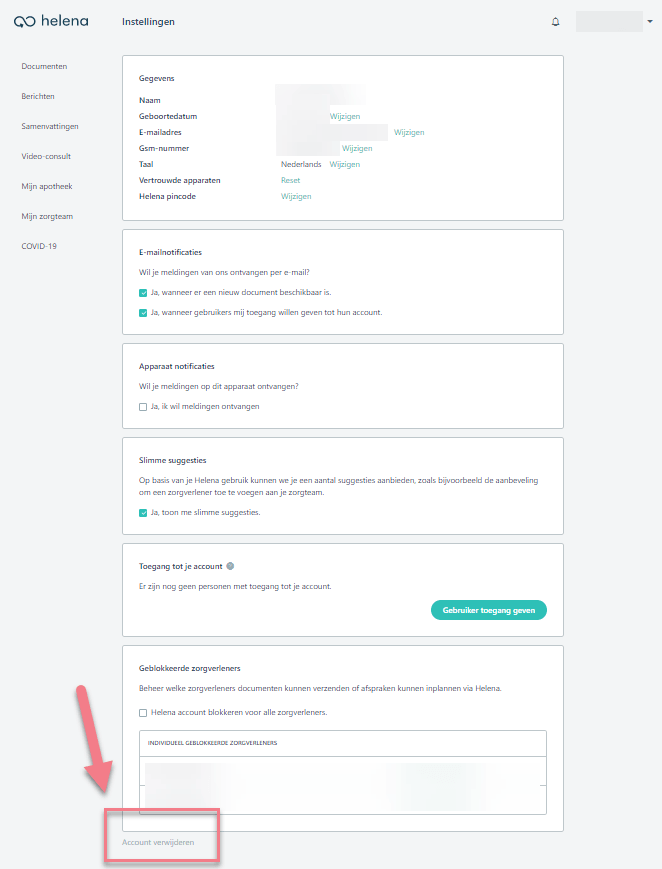The width and height of the screenshot is (662, 869).
Task: Go to Berichten in the sidebar
Action: (38, 96)
